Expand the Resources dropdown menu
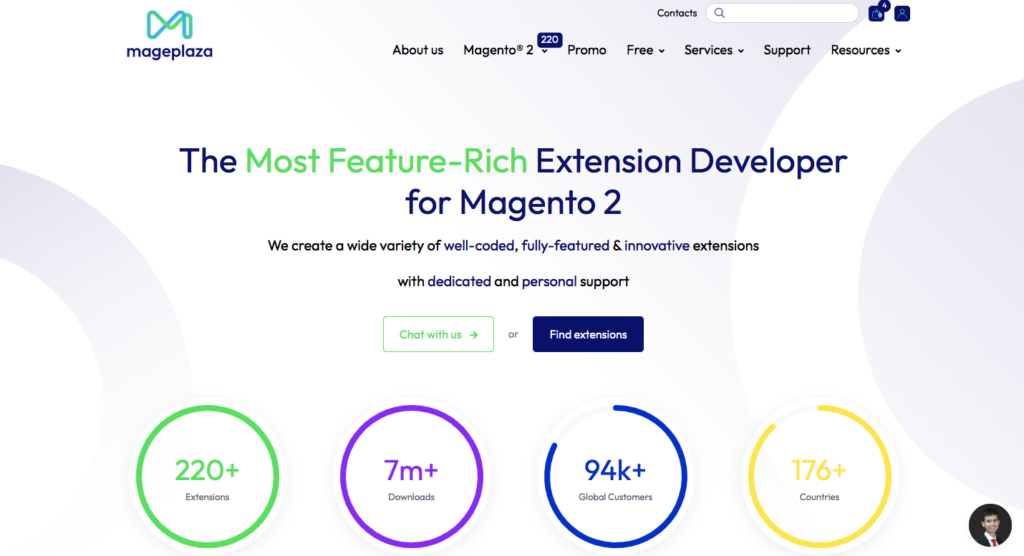This screenshot has height=556, width=1024. point(866,50)
